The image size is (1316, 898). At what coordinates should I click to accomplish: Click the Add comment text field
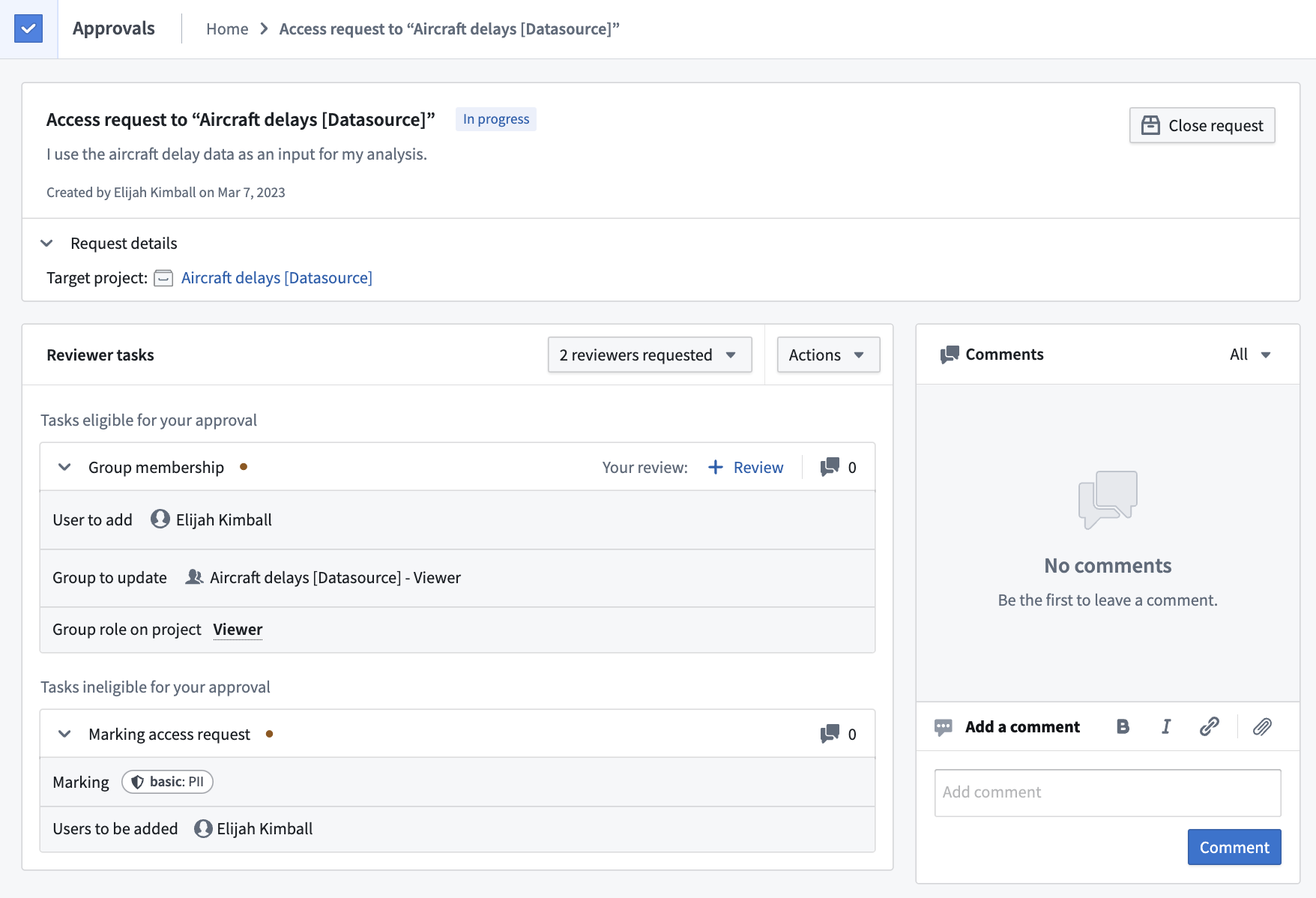pos(1108,792)
